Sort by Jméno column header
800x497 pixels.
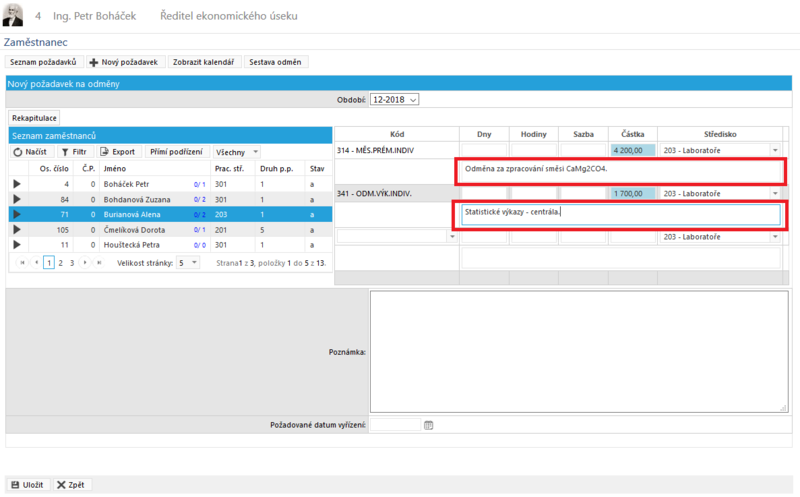[115, 169]
